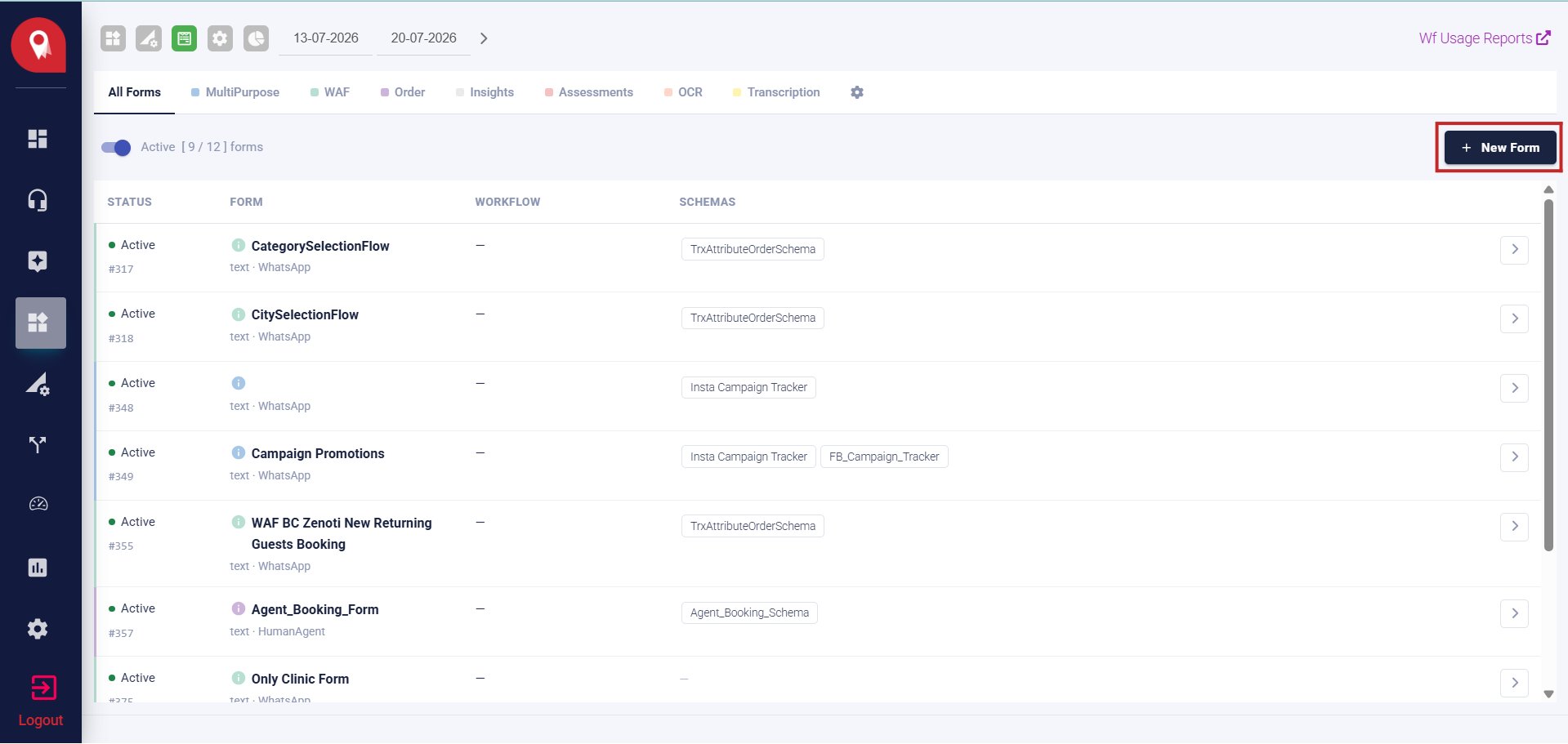Click the sparkle star sidebar icon
The width and height of the screenshot is (1568, 744).
[x=38, y=261]
